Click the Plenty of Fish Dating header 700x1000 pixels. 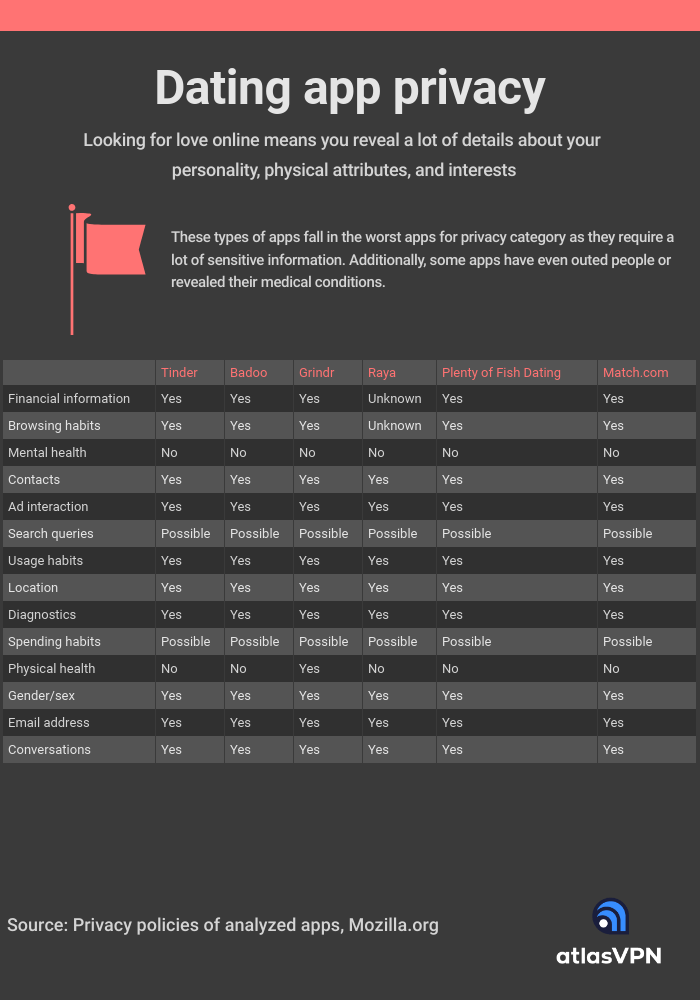[501, 372]
